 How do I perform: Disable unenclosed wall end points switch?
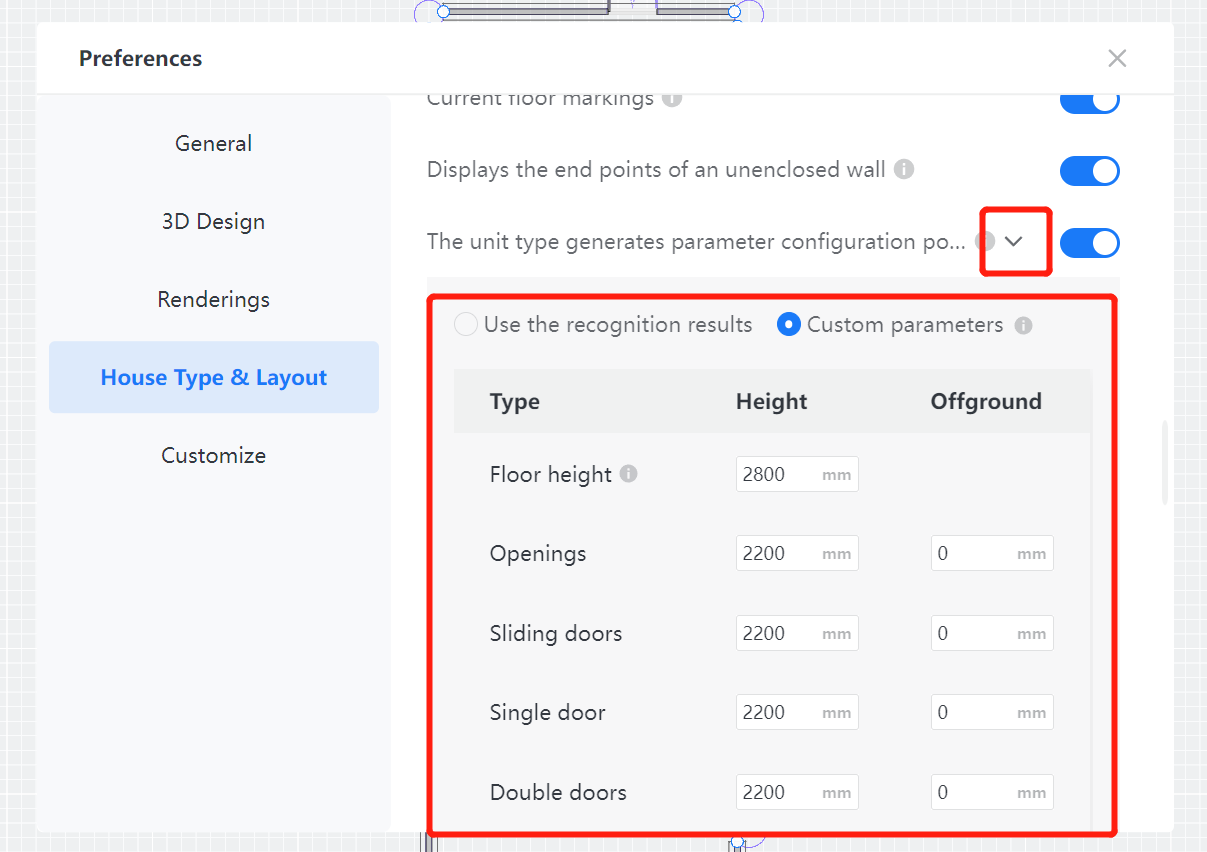point(1089,171)
